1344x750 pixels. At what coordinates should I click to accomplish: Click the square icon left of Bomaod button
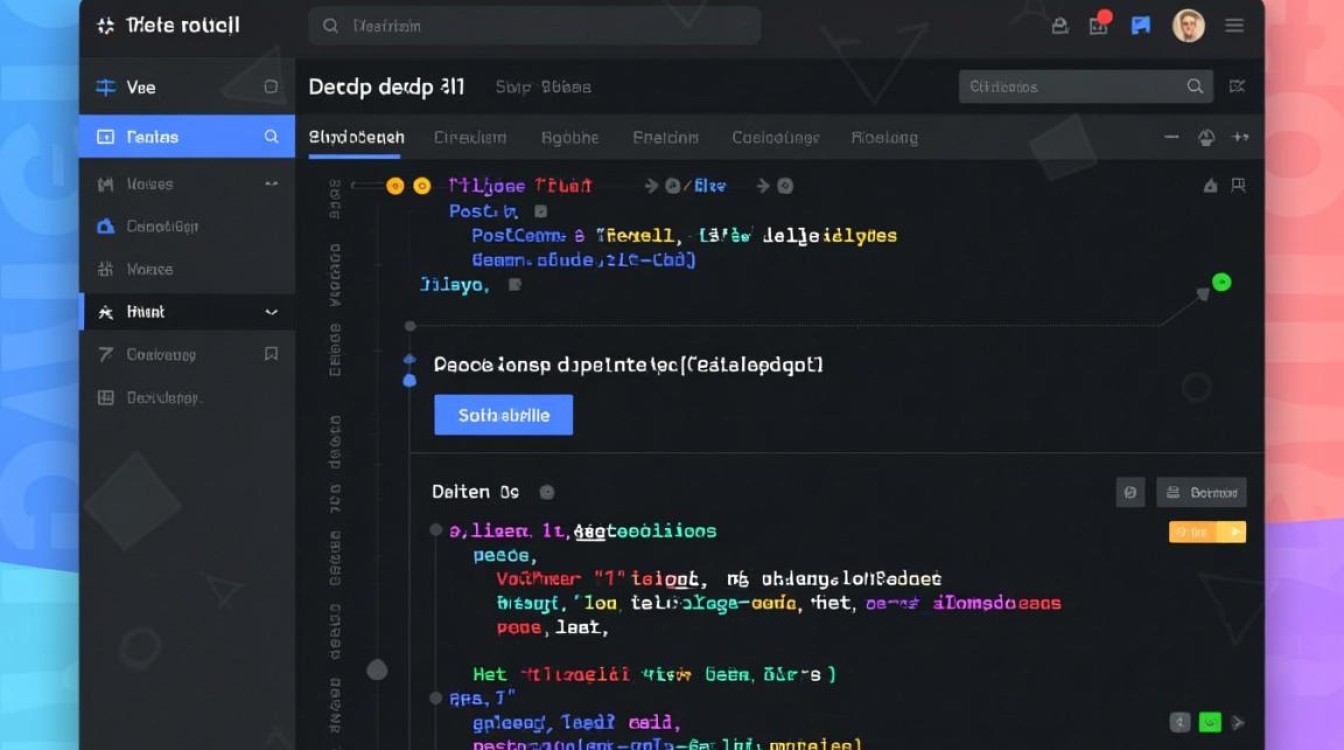point(1130,492)
